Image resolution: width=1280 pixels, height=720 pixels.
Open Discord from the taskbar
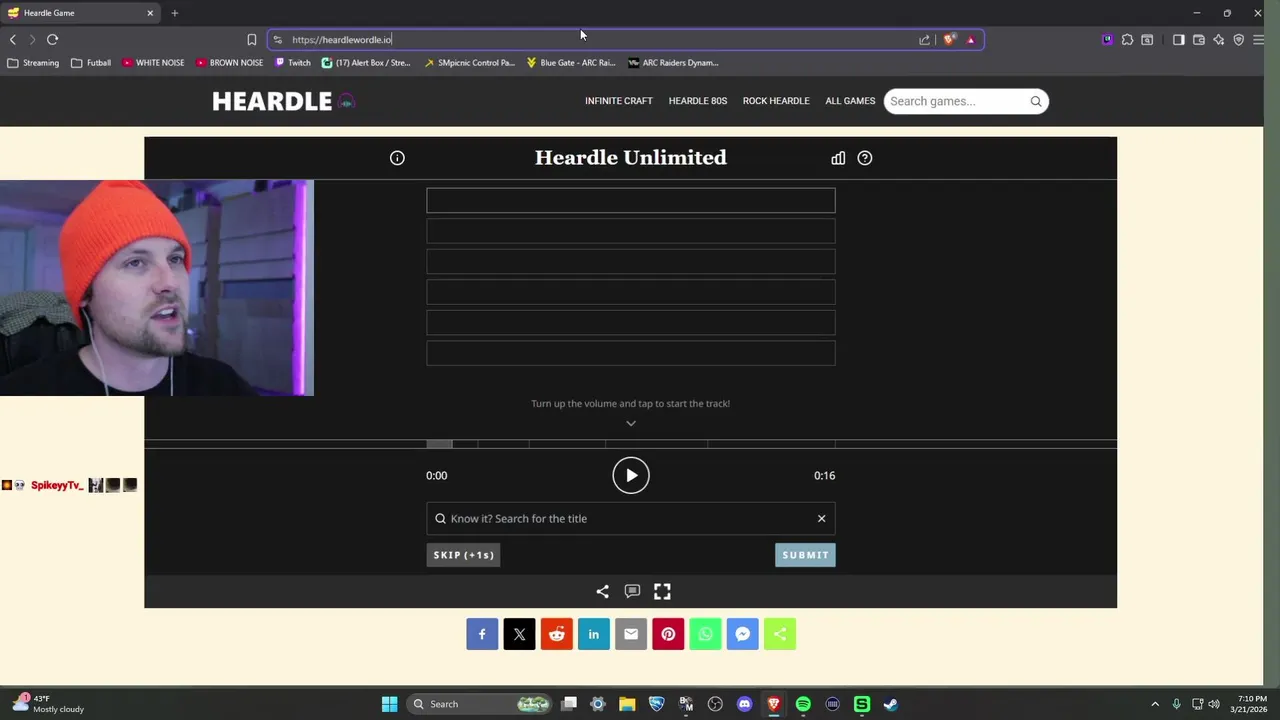[x=744, y=704]
